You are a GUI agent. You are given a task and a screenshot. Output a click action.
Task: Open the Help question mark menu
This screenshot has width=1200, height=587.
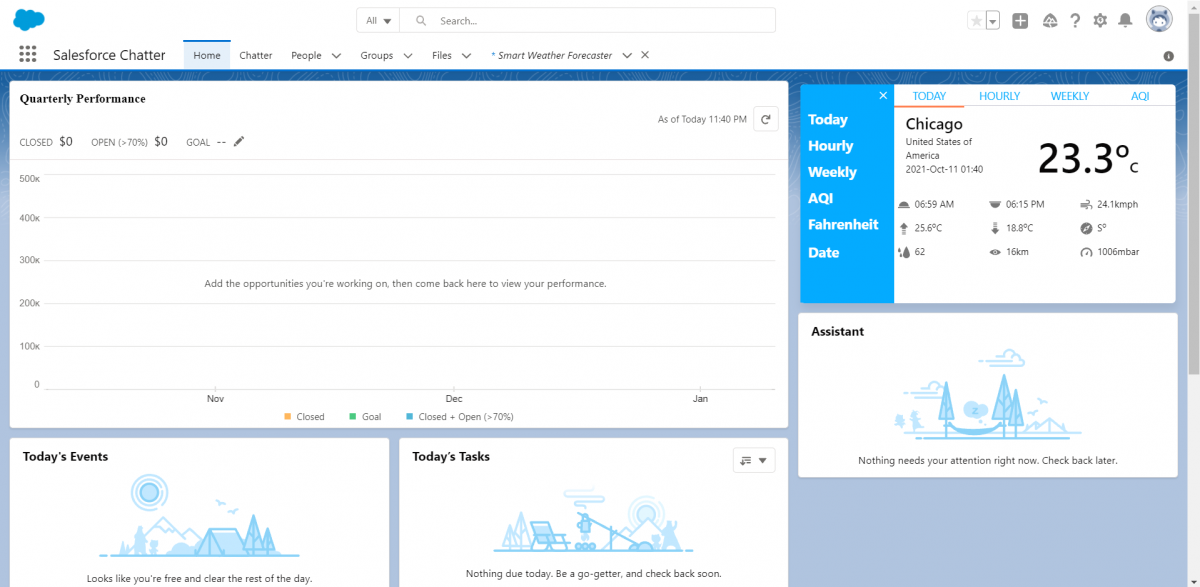pos(1075,21)
